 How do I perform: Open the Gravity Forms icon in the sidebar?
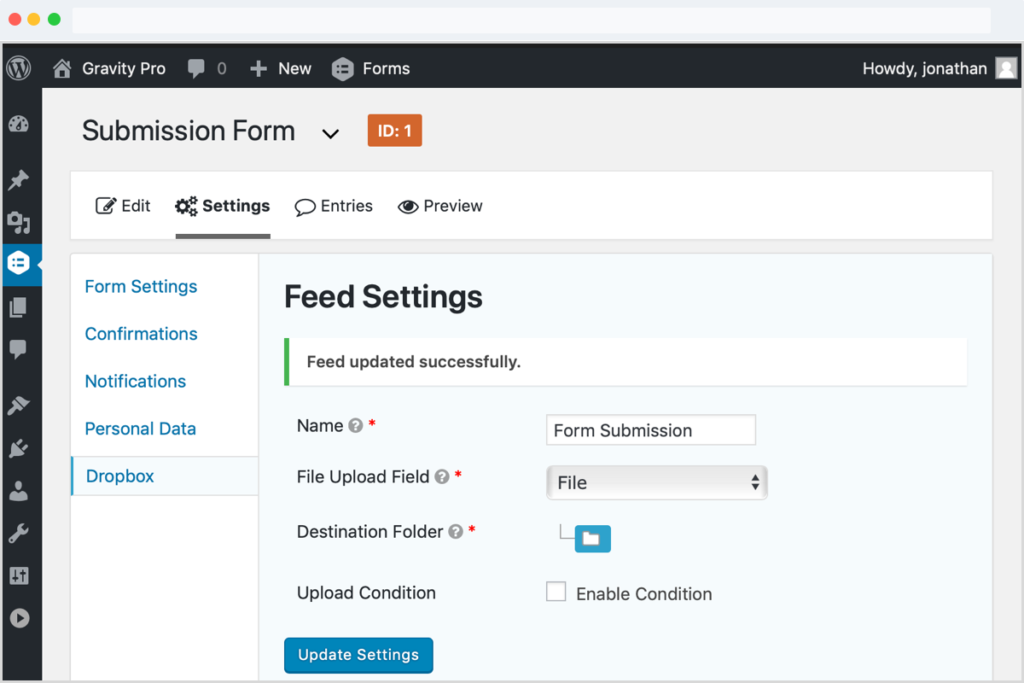click(x=20, y=263)
